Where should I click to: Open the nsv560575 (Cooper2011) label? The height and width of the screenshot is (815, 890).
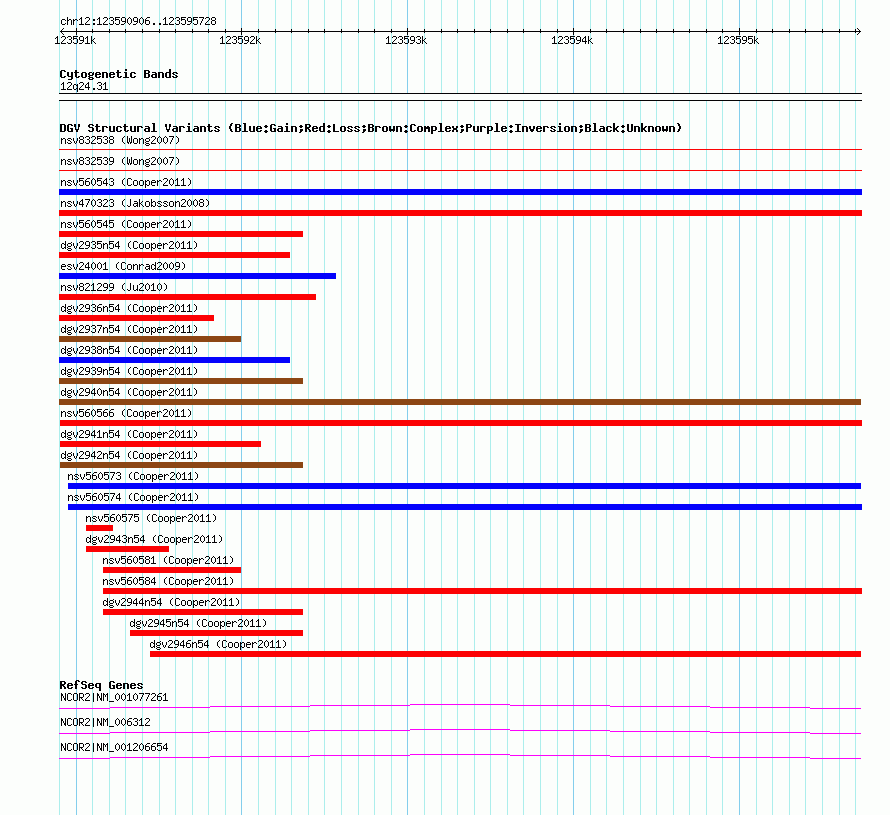coord(151,518)
